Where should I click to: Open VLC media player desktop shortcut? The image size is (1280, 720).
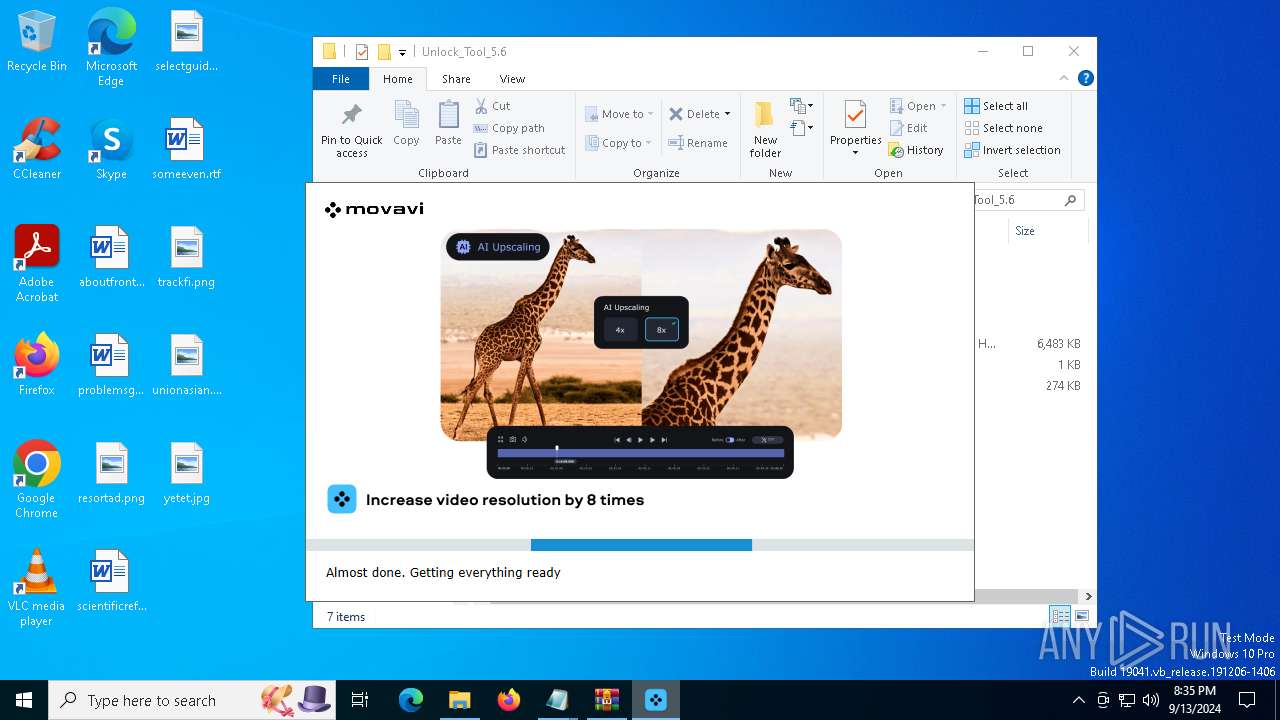[37, 588]
